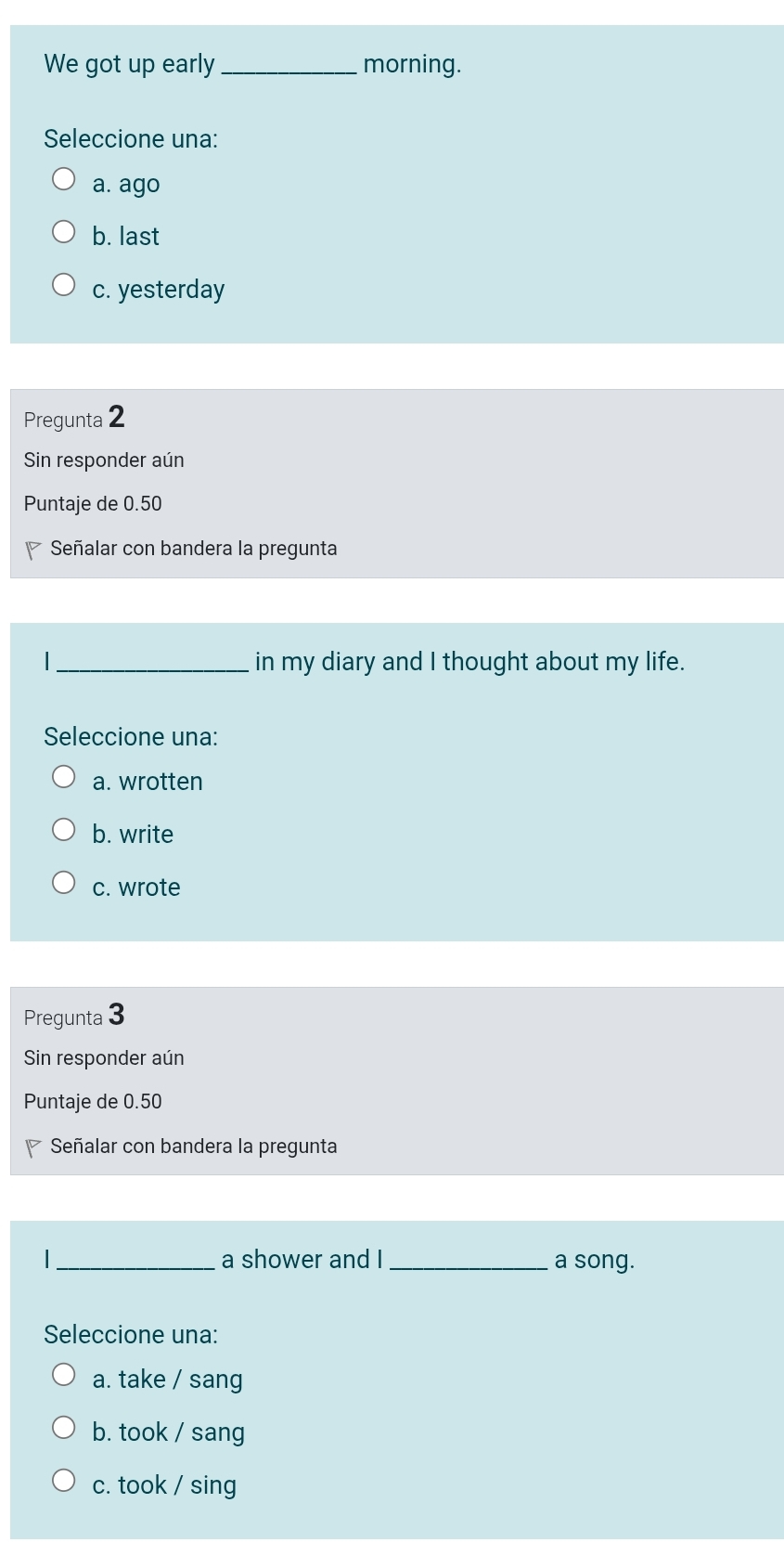Click the 'Pregunta 3' heading
This screenshot has height=1542, width=784.
[74, 1016]
